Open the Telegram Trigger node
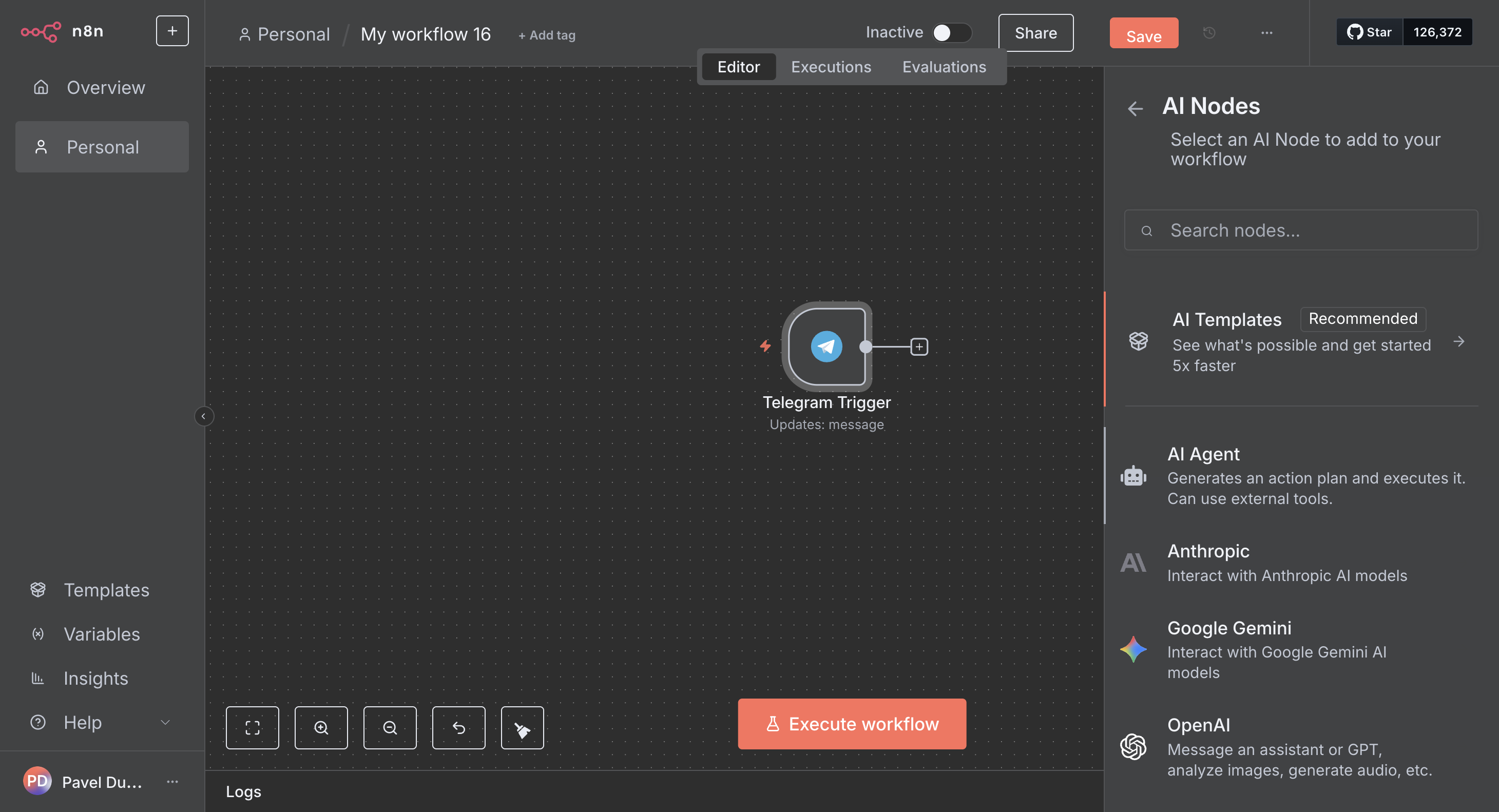The width and height of the screenshot is (1499, 812). pos(825,346)
